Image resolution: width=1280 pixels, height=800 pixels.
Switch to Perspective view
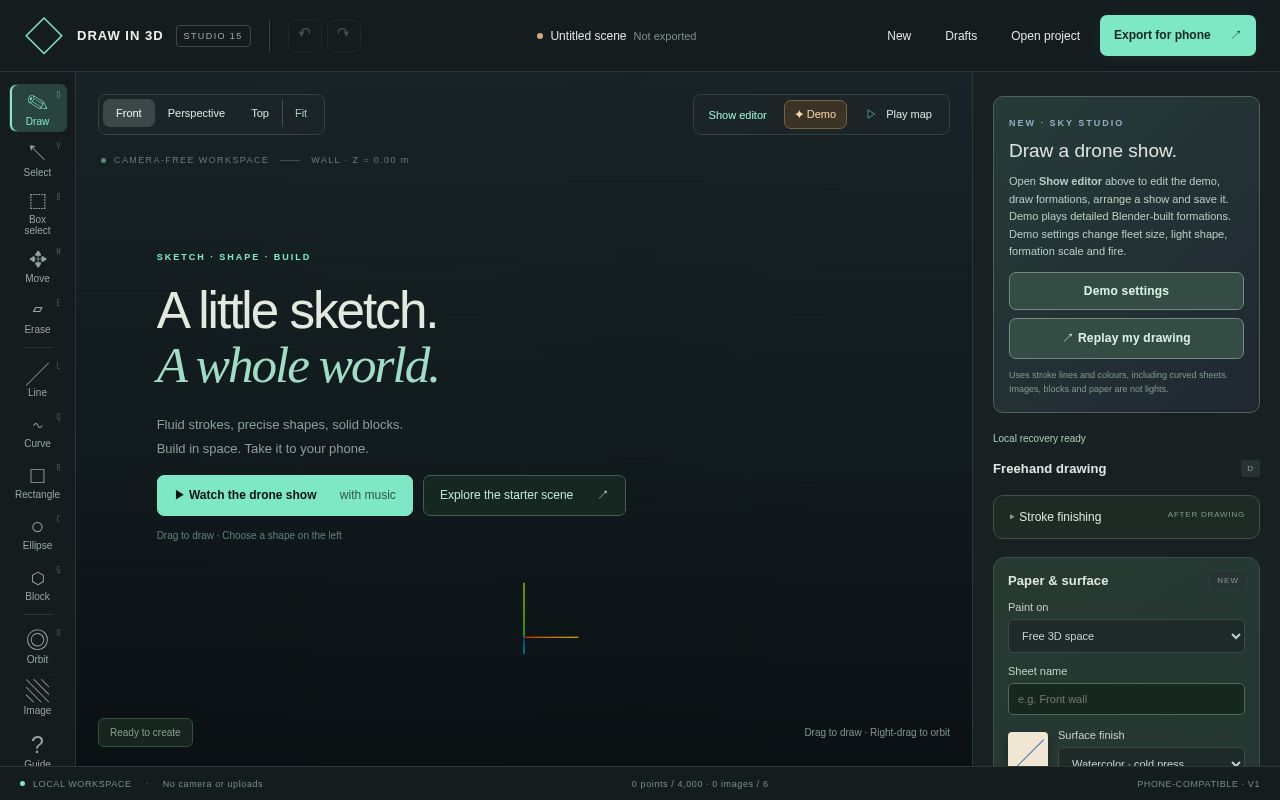(196, 113)
